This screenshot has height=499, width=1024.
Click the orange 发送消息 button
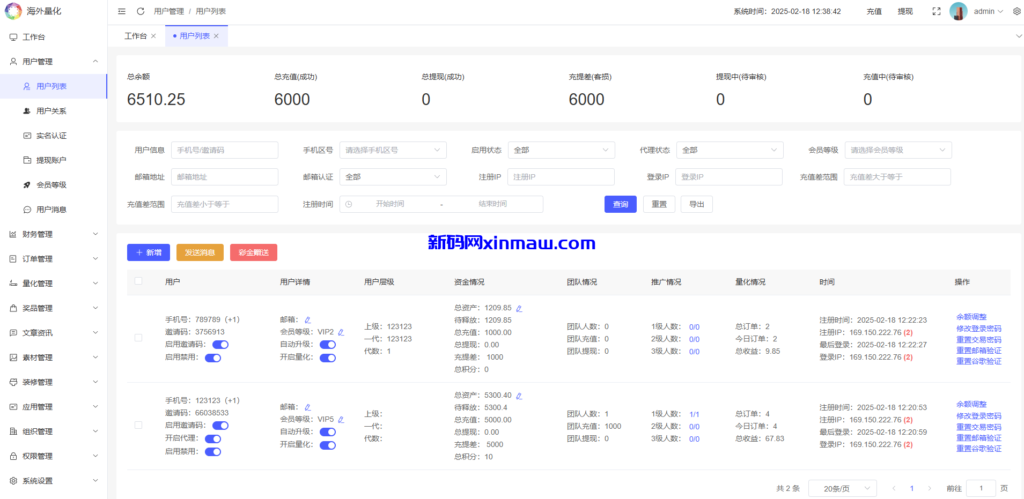(x=199, y=253)
